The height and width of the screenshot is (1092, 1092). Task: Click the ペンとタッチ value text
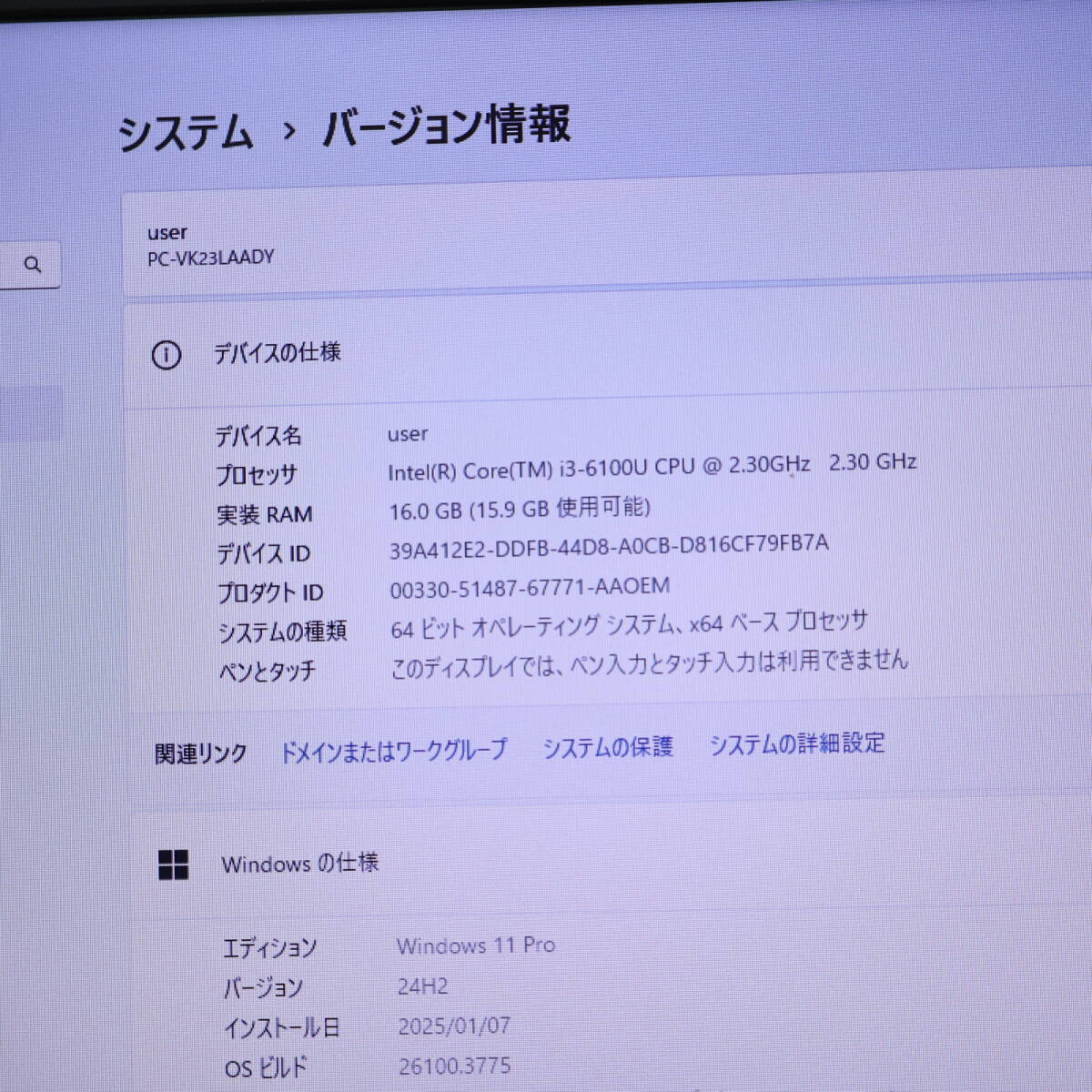pyautogui.click(x=649, y=663)
